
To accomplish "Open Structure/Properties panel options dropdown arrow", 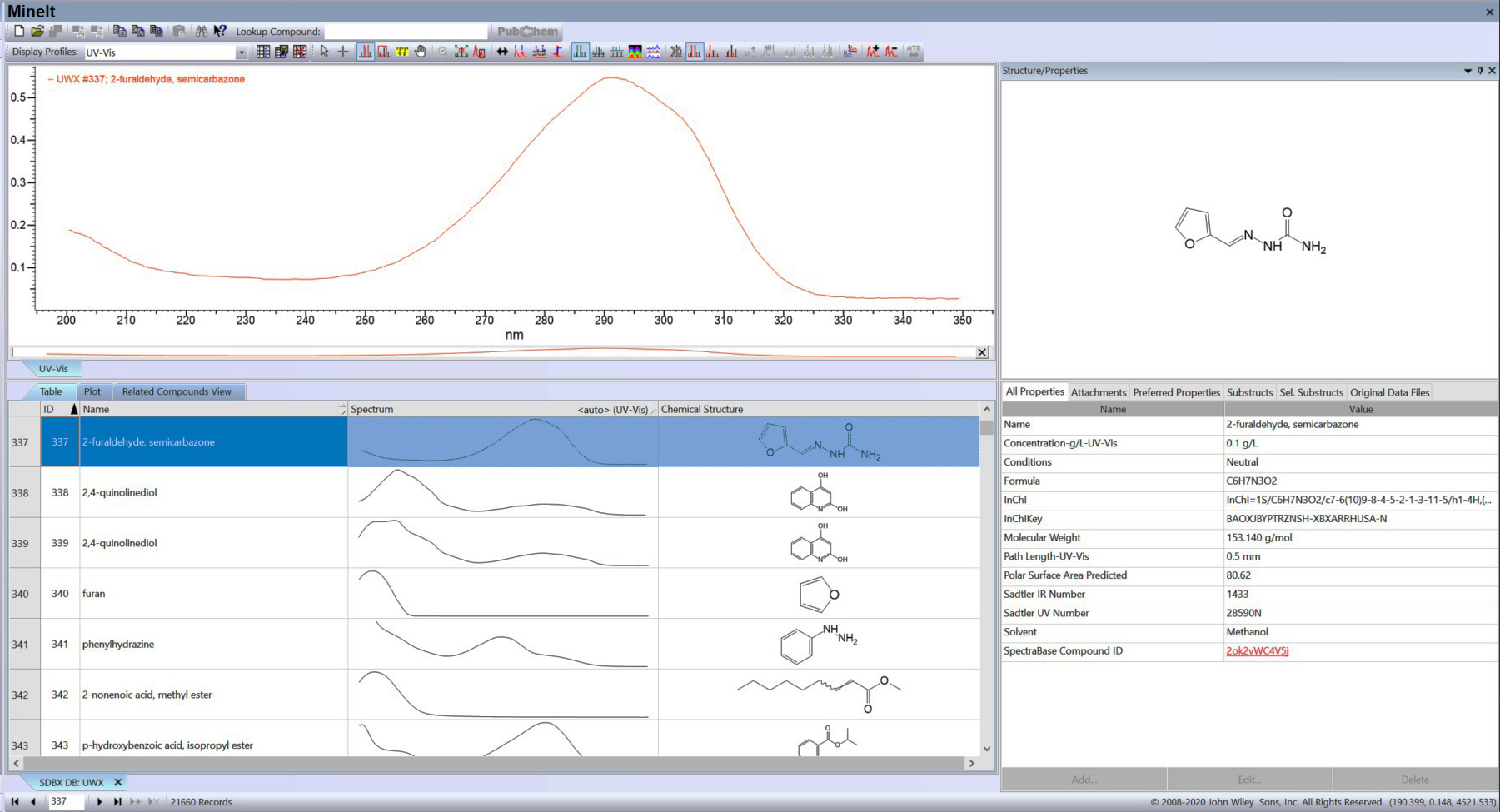I will pos(1468,71).
